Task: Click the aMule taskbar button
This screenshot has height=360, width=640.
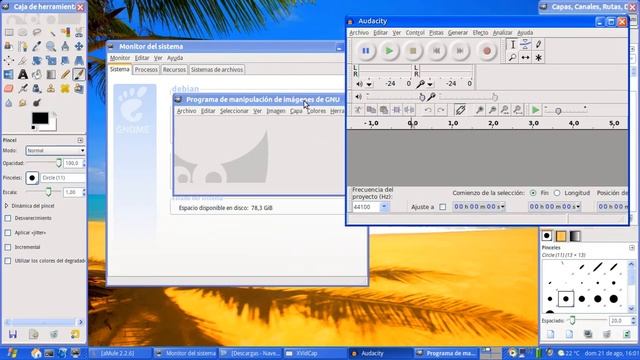Action: tap(120, 353)
